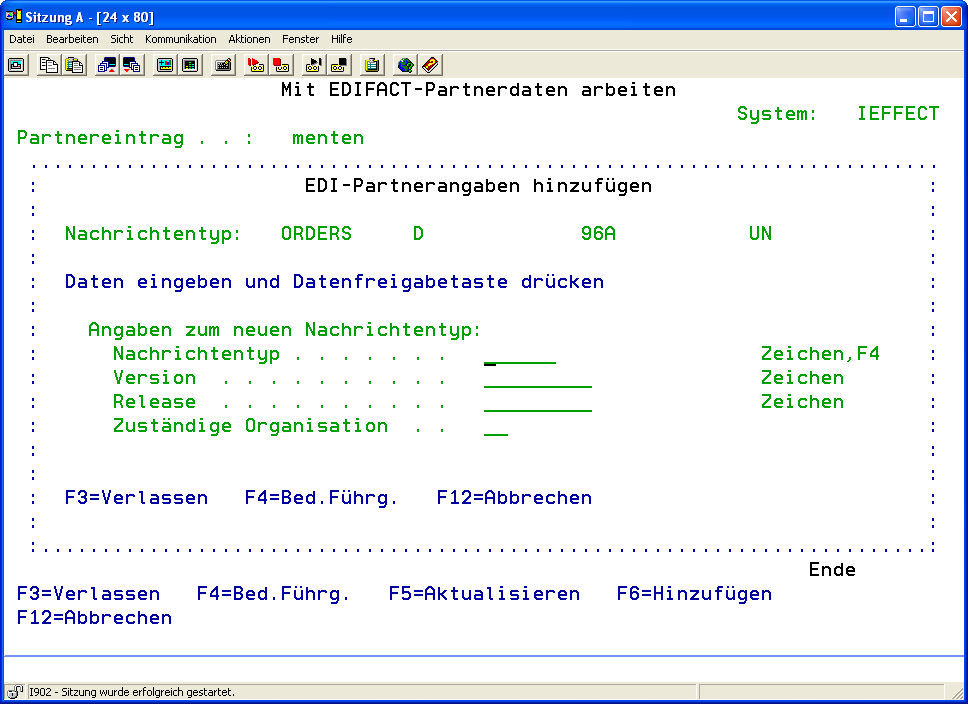This screenshot has width=968, height=704.
Task: Click F5=Aktualisieren function key label
Action: click(484, 594)
